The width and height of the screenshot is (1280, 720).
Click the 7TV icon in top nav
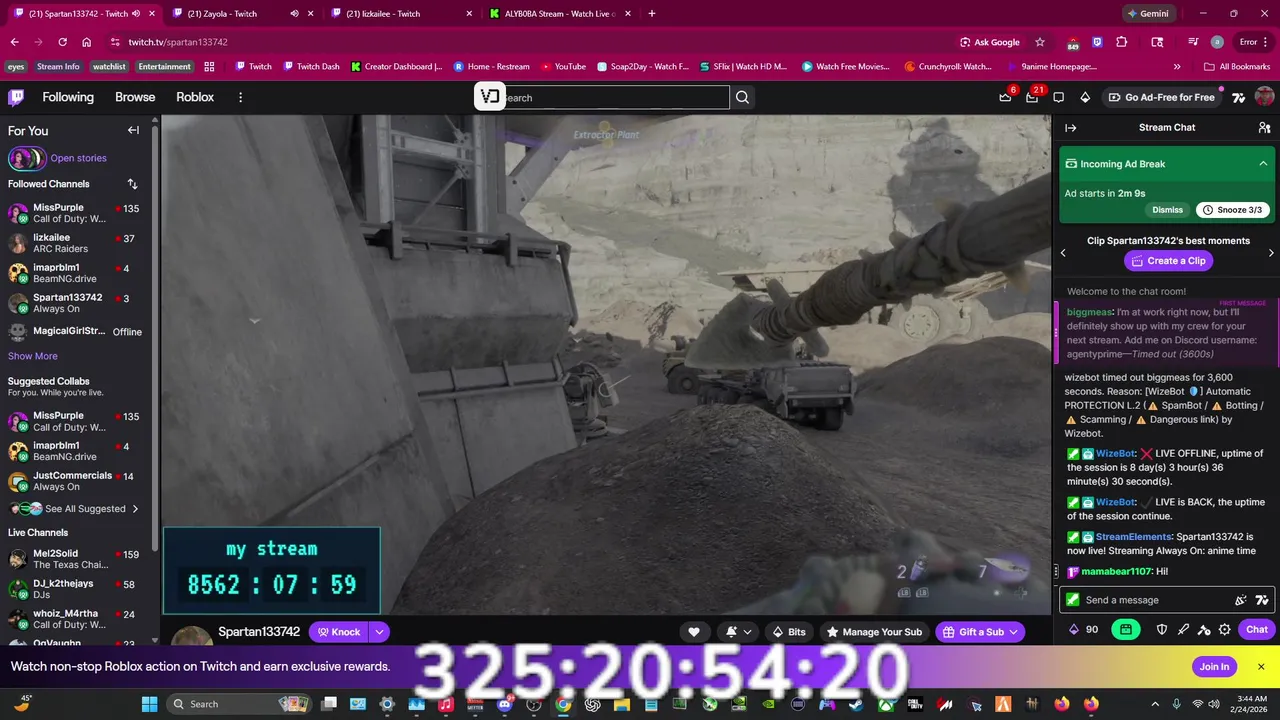(1238, 97)
